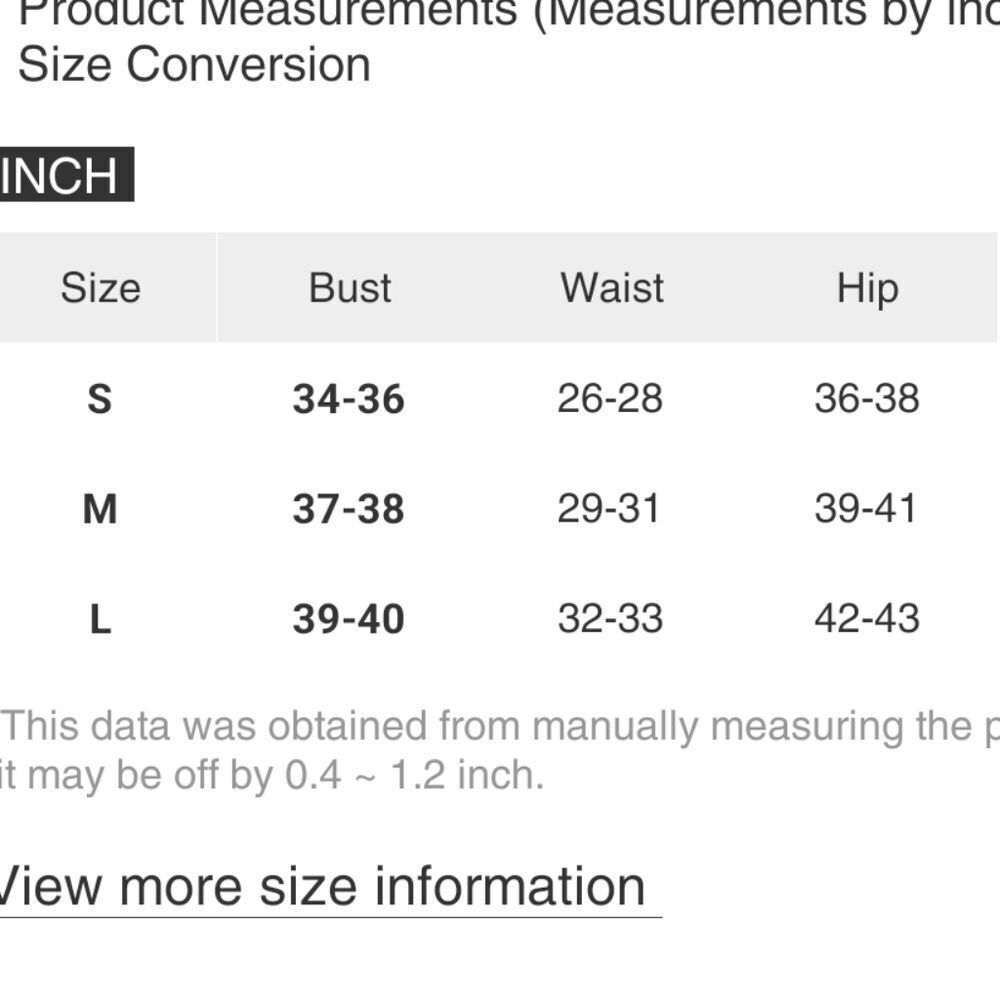Click bust value 39-40
Screen dimensions: 1000x1000
(348, 619)
